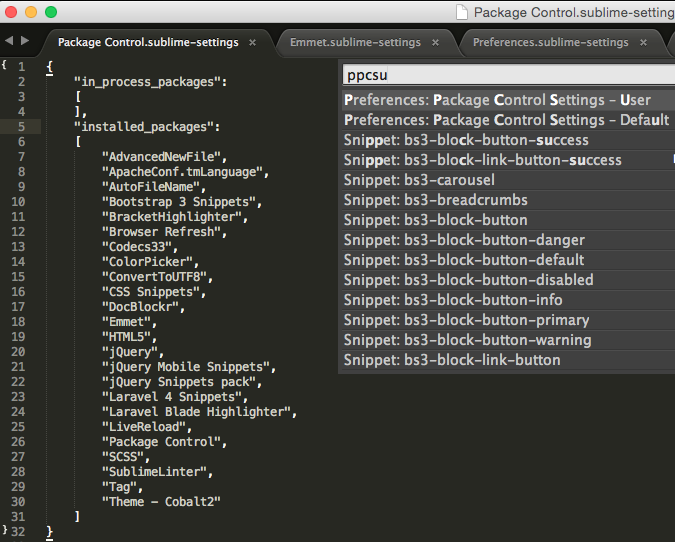Click the "CSS Snippets" entry
The width and height of the screenshot is (675, 542).
point(154,292)
